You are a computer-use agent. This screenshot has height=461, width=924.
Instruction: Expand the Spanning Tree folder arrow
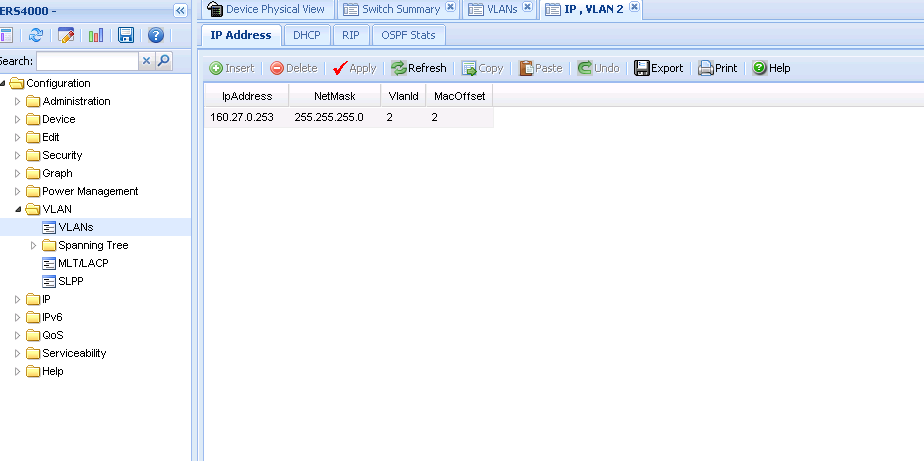pyautogui.click(x=34, y=245)
